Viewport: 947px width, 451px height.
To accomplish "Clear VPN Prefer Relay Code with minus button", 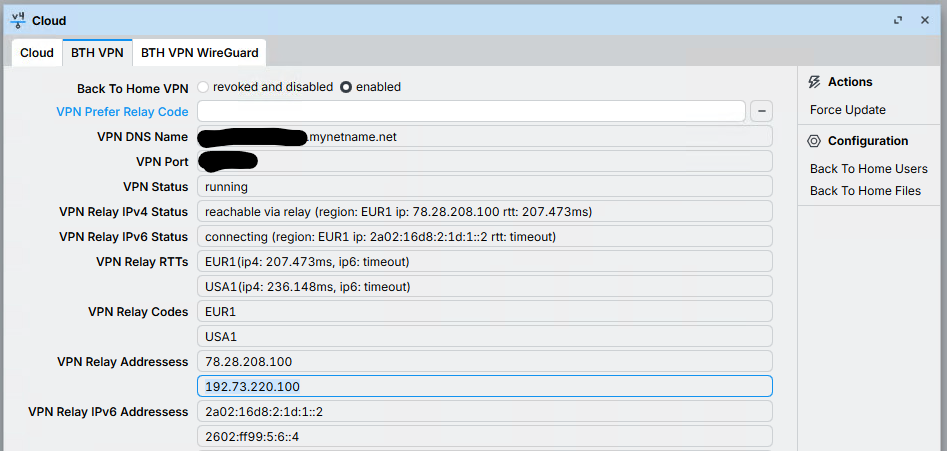I will (x=762, y=111).
